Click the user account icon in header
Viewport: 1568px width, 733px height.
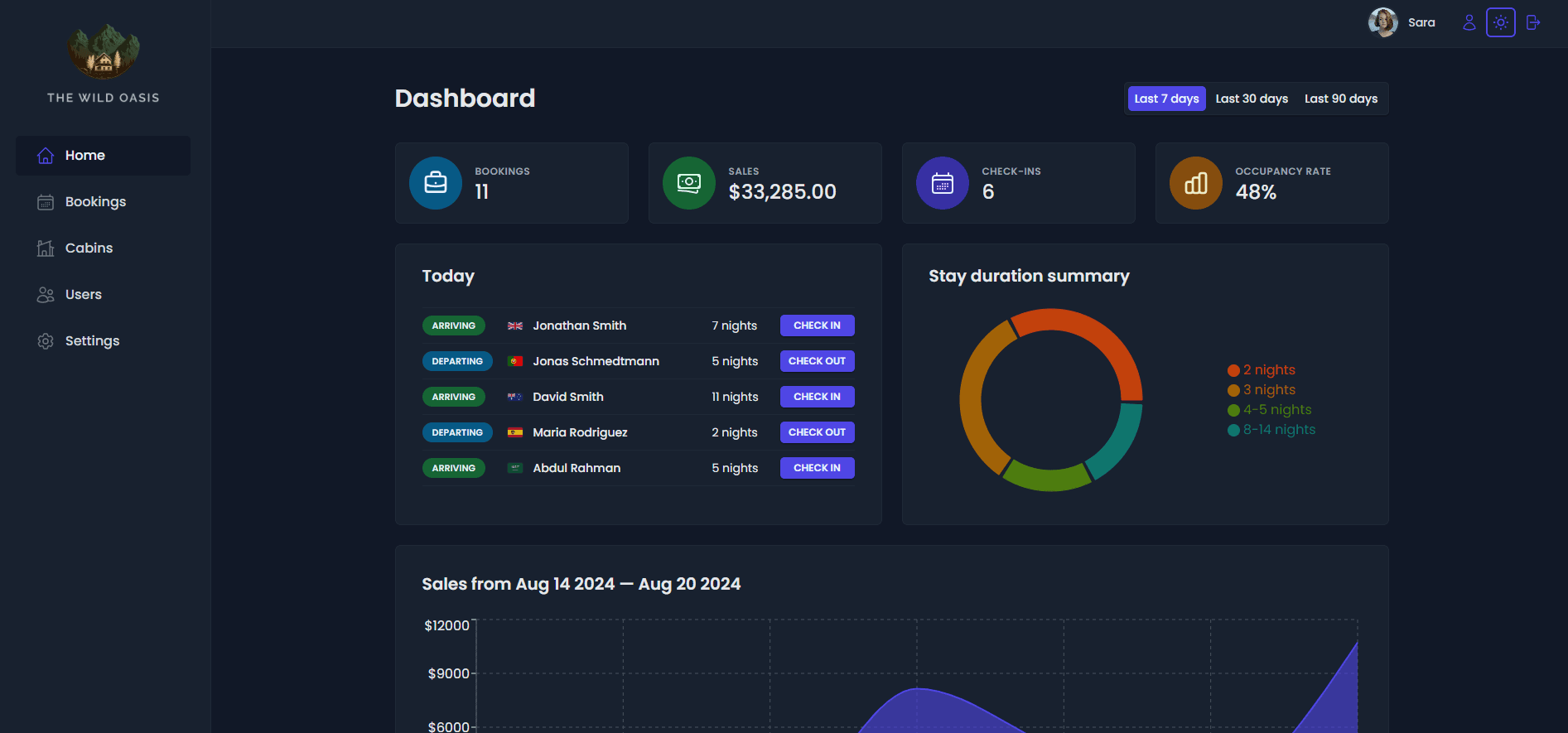click(x=1469, y=22)
